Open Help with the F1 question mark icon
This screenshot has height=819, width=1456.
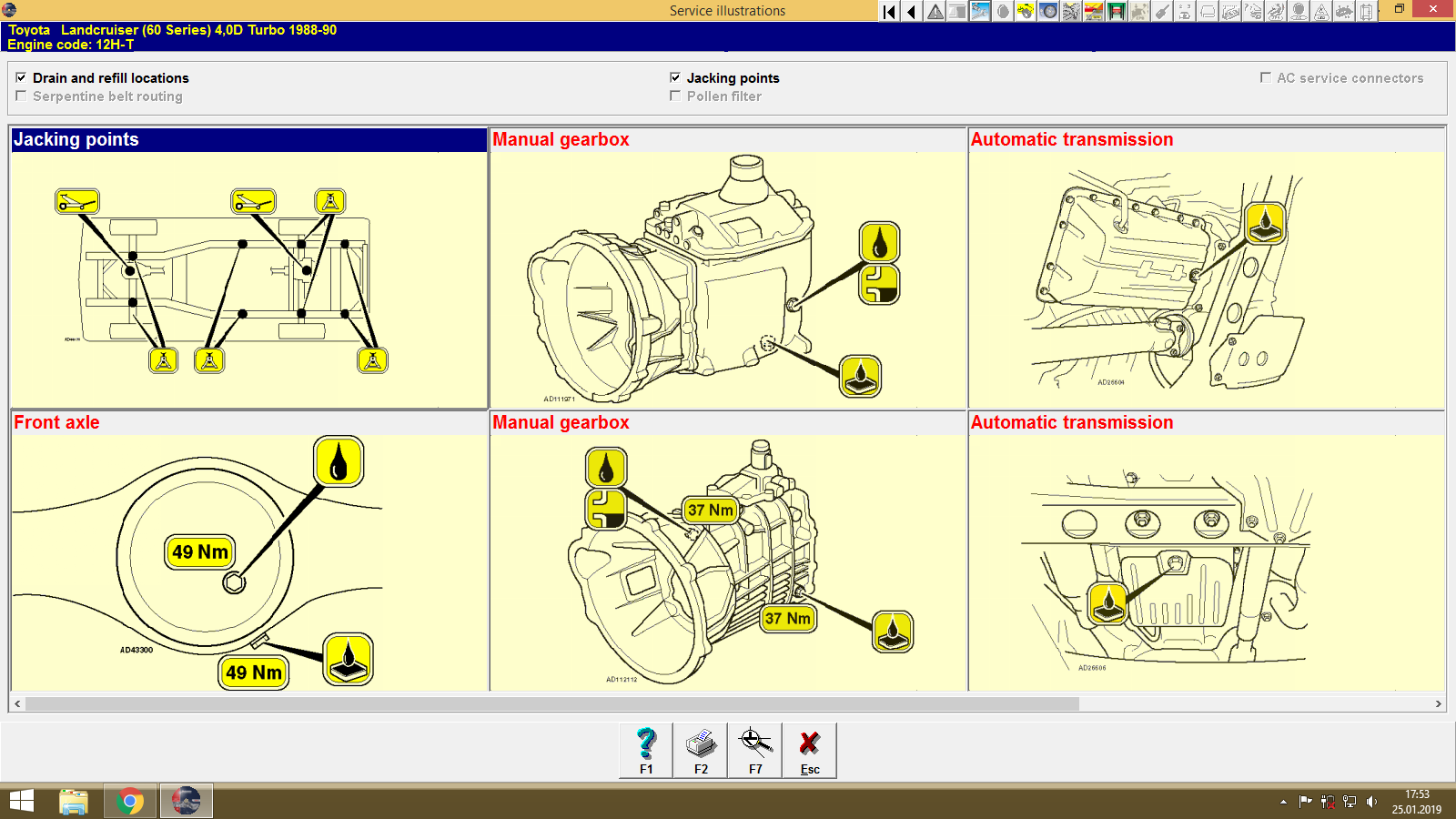tap(646, 746)
